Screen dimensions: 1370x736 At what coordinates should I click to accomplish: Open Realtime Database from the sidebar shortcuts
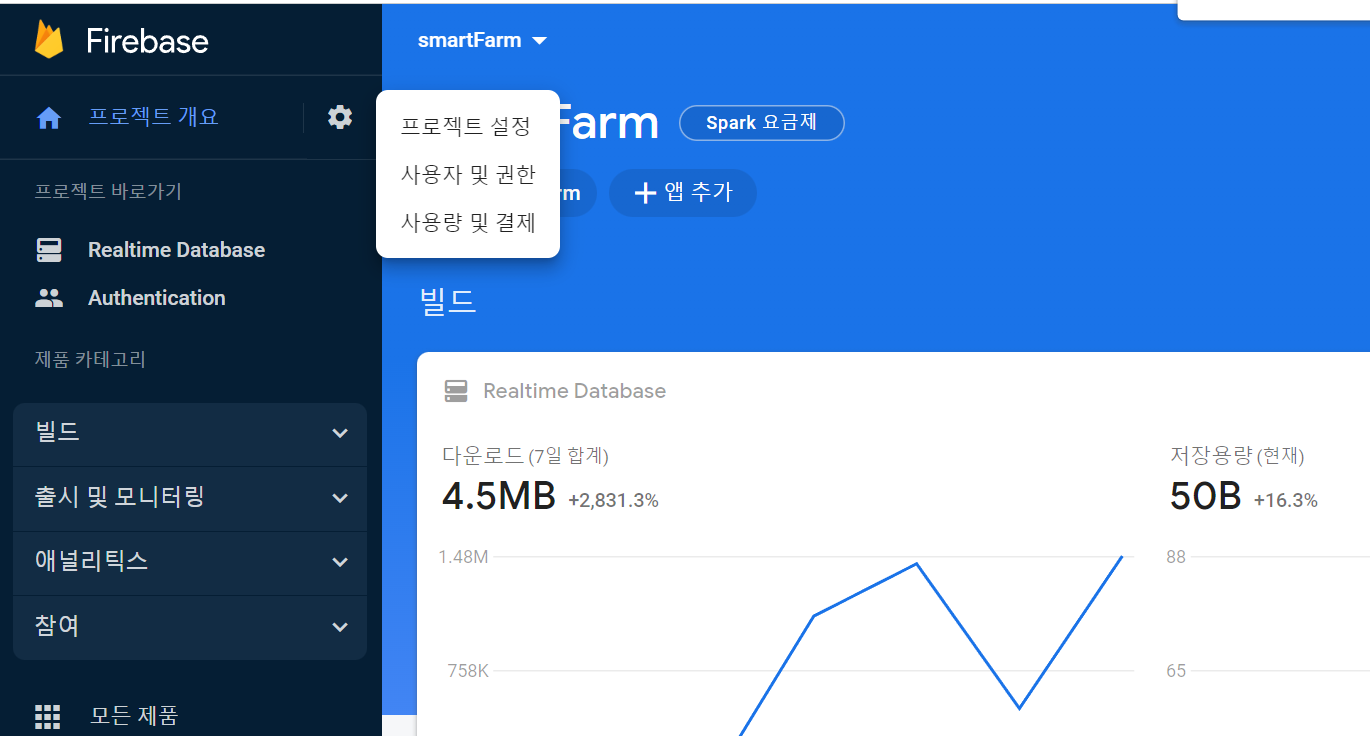tap(176, 250)
